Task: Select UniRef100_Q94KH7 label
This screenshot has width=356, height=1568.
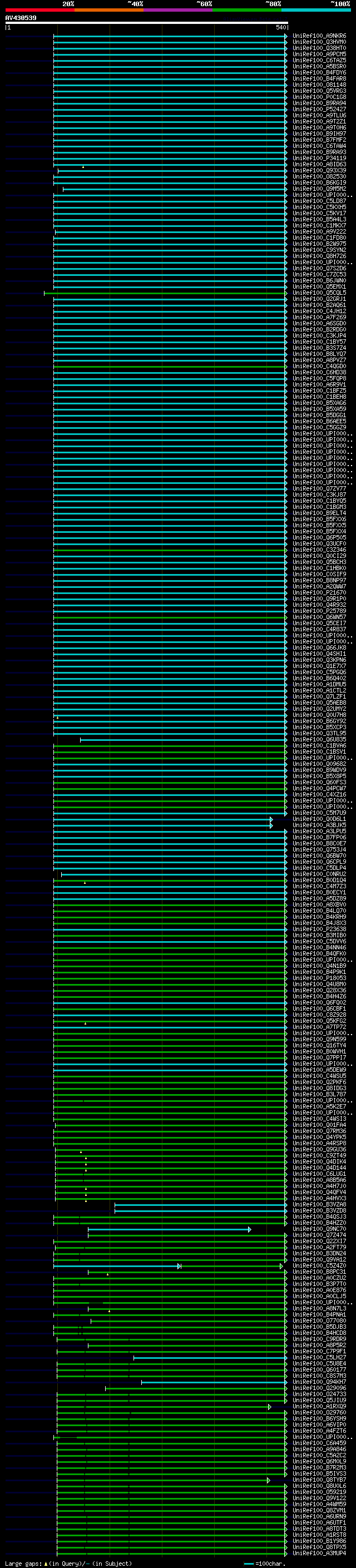Action: [319, 1382]
